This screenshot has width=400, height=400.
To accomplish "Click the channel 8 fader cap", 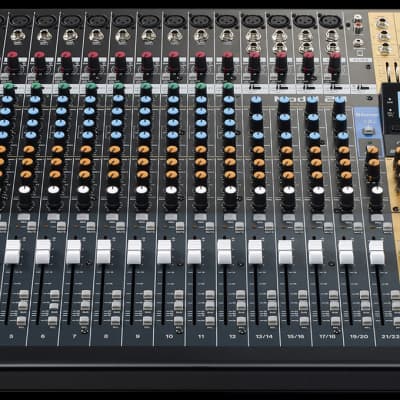I will 104,252.
